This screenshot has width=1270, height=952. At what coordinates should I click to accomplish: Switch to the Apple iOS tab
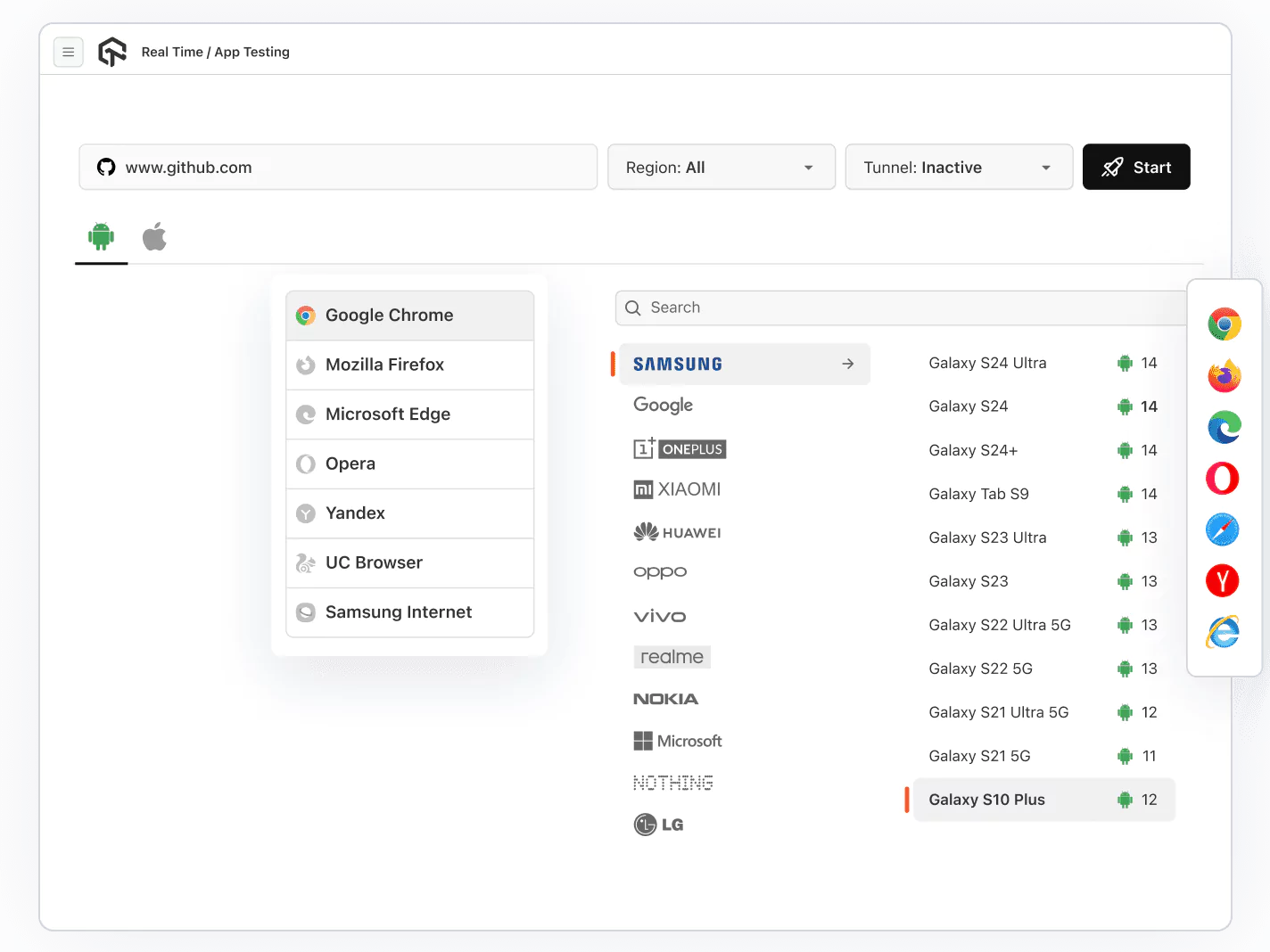pos(154,237)
